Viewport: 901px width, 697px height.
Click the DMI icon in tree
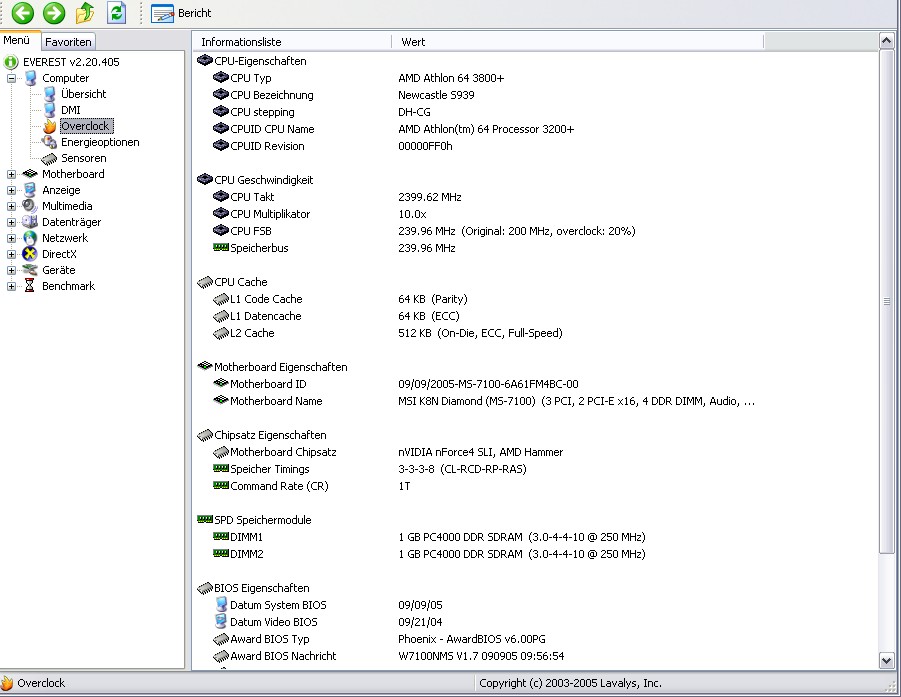point(49,110)
